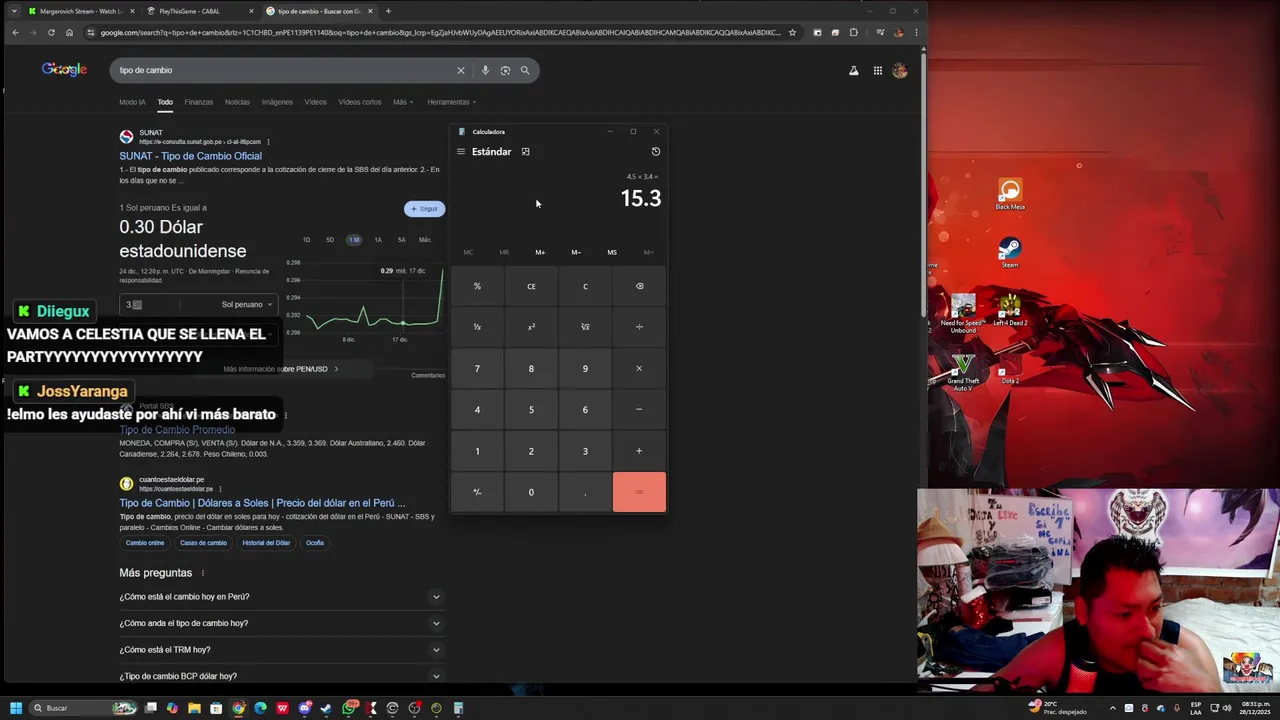Expand ¿Cómo está el cambio hoy en Perú?
Viewport: 1280px width, 720px height.
(x=281, y=597)
